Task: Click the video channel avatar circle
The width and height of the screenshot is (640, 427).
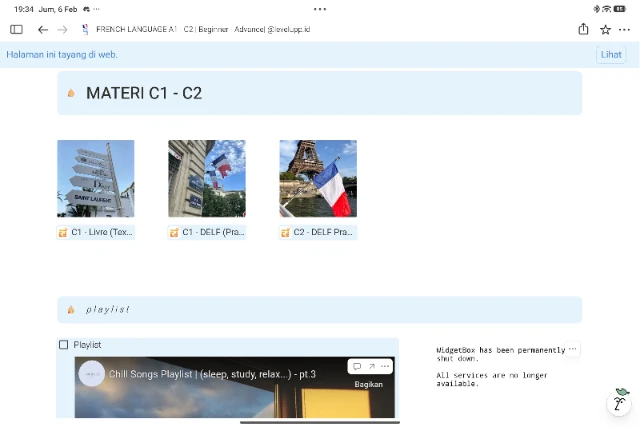Action: pos(91,374)
